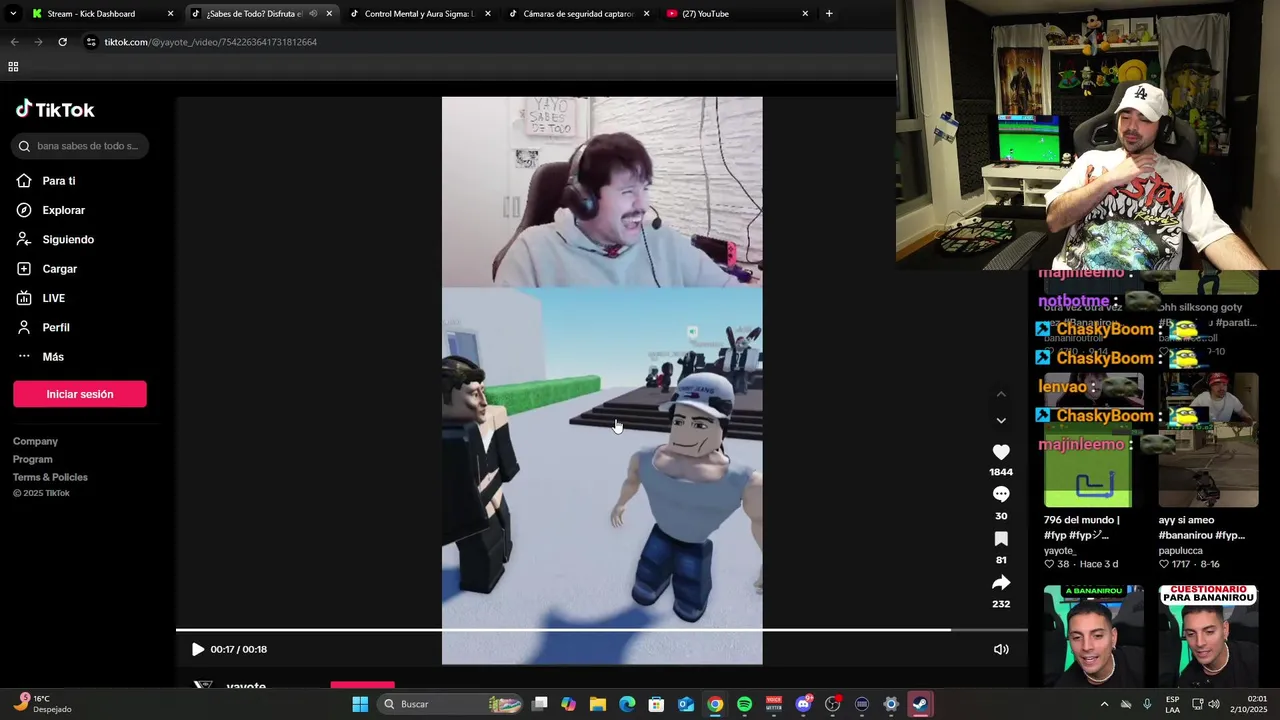Viewport: 1280px width, 720px height.
Task: Open Google Chrome from the taskbar
Action: [x=715, y=704]
